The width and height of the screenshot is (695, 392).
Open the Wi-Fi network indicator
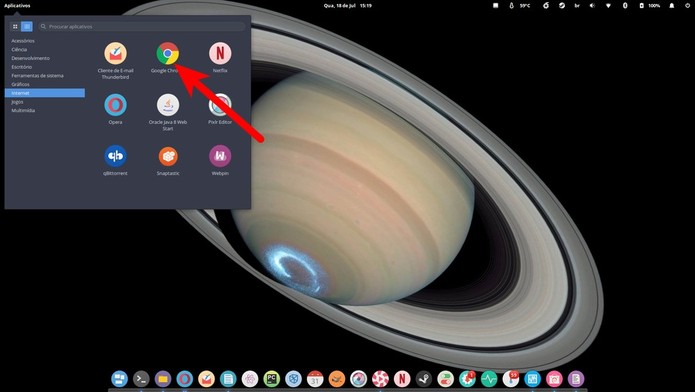coord(608,6)
